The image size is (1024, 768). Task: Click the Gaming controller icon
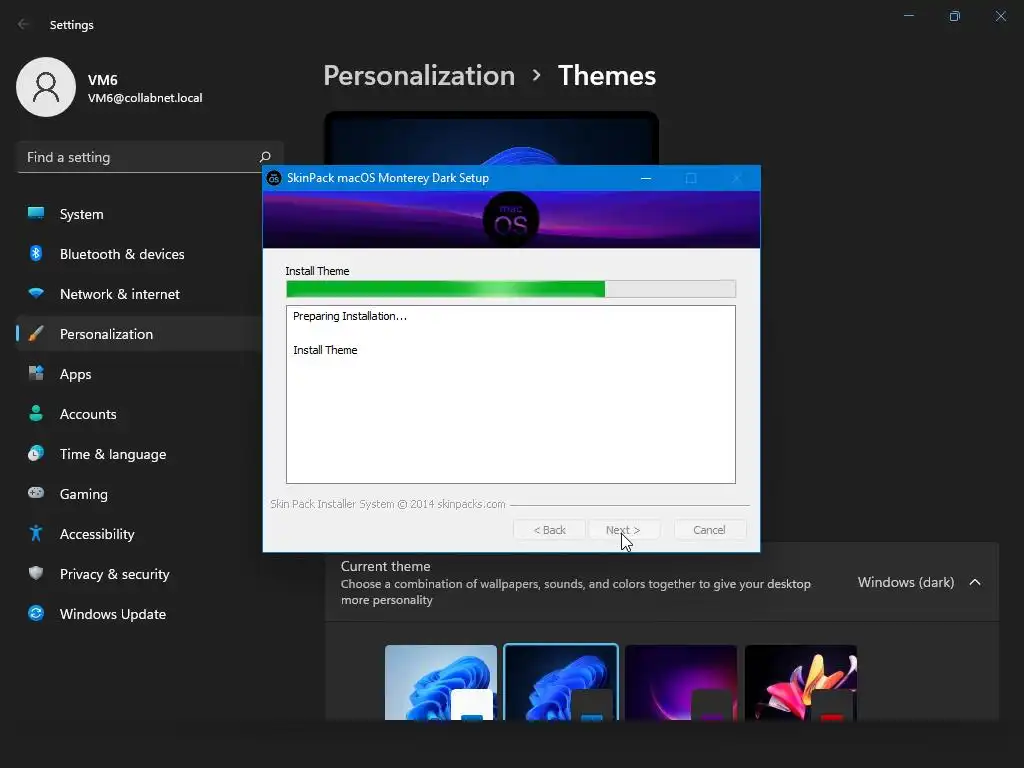point(36,493)
